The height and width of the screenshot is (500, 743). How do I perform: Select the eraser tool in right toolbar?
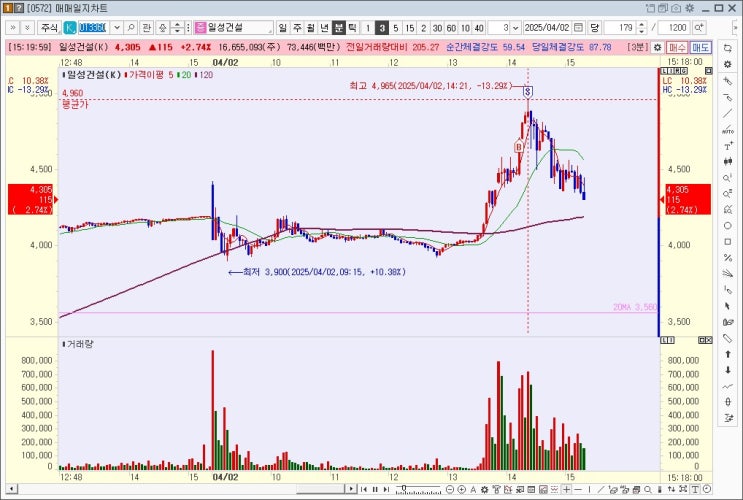pyautogui.click(x=728, y=338)
